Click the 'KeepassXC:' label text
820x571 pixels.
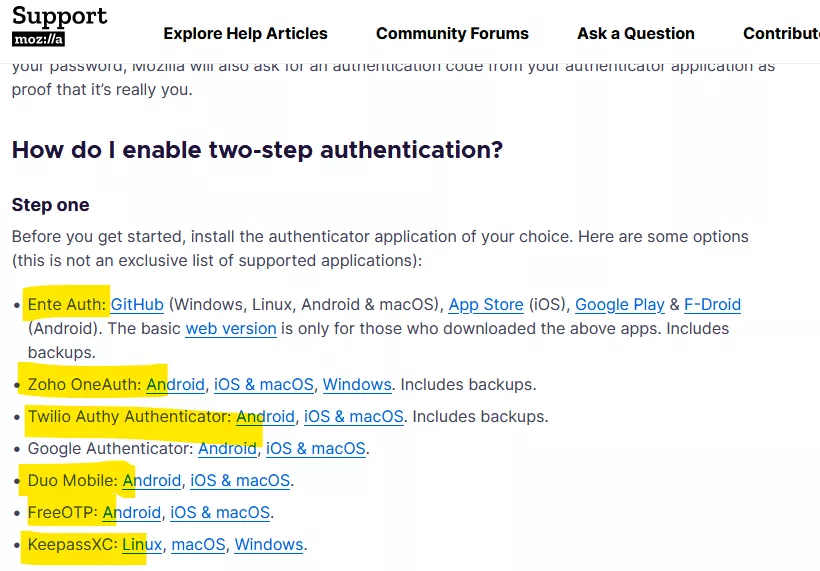[73, 544]
